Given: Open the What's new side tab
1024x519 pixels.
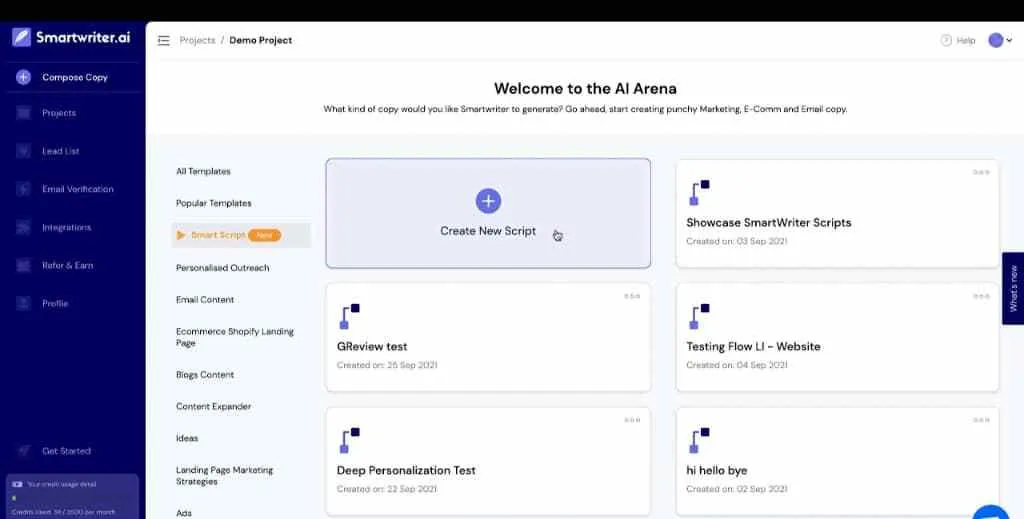Looking at the screenshot, I should tap(1013, 289).
